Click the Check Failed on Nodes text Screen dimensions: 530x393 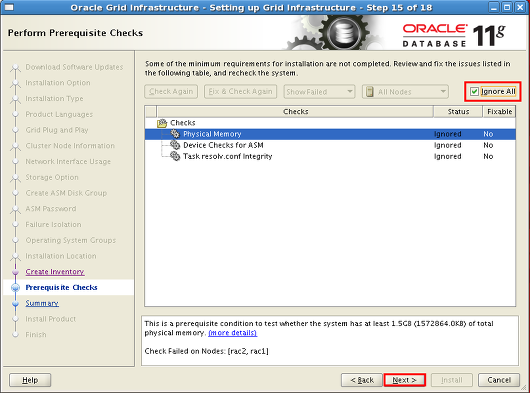click(x=207, y=351)
